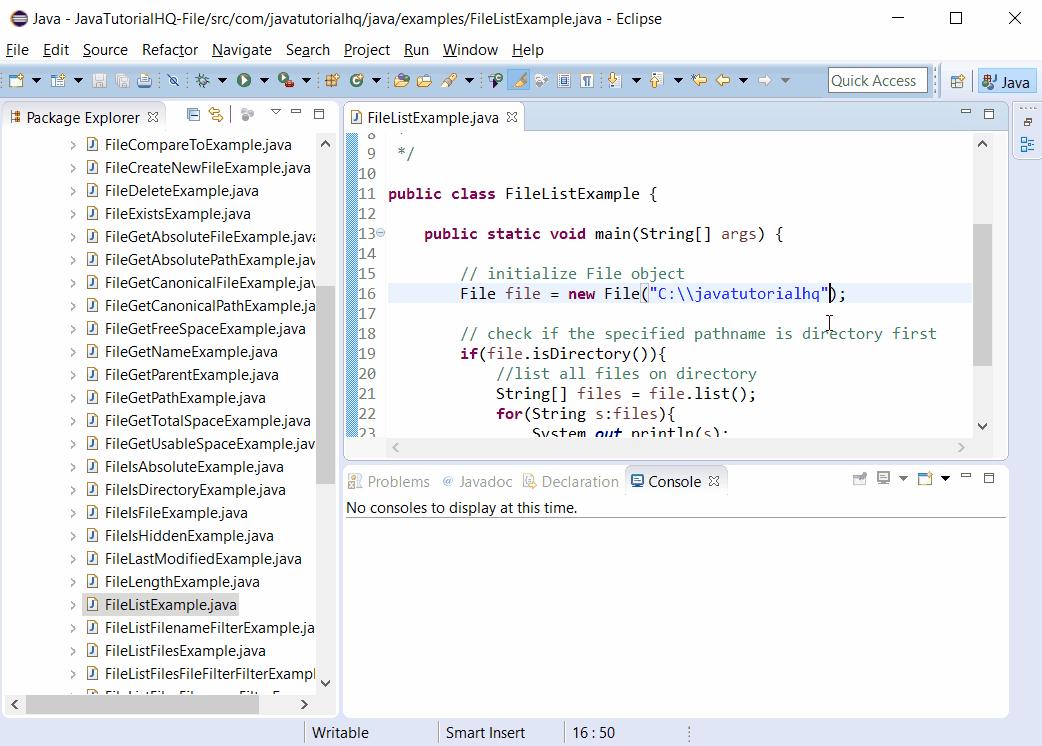Click the Save disk icon
This screenshot has height=746, width=1042.
(99, 81)
